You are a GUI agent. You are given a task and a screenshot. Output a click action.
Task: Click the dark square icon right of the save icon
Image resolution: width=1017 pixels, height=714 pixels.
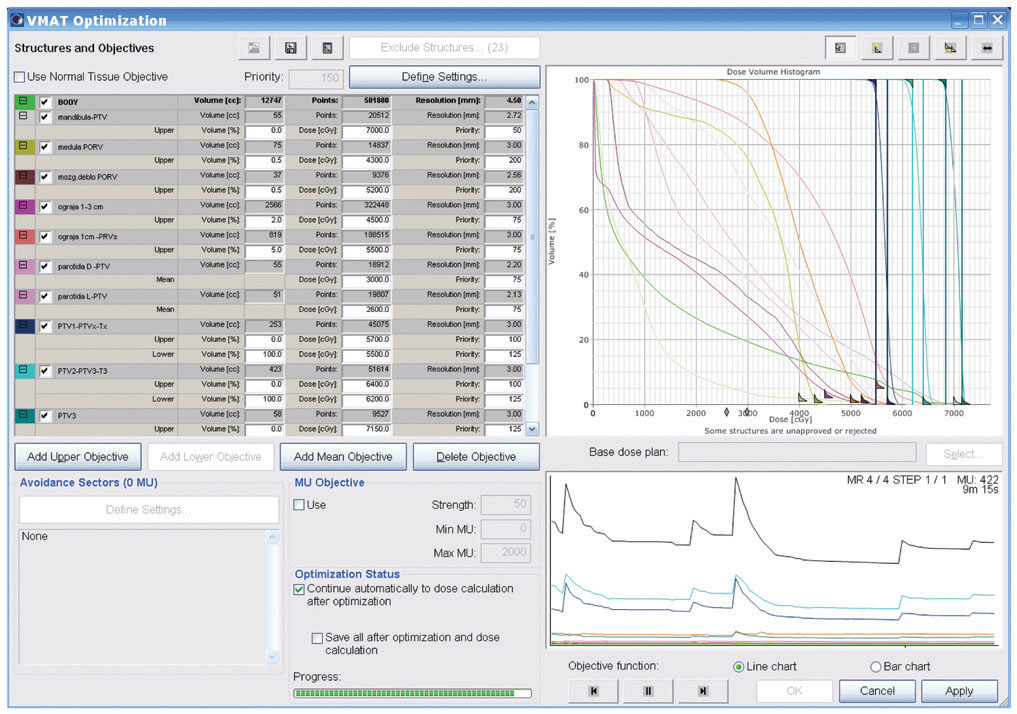tap(328, 48)
